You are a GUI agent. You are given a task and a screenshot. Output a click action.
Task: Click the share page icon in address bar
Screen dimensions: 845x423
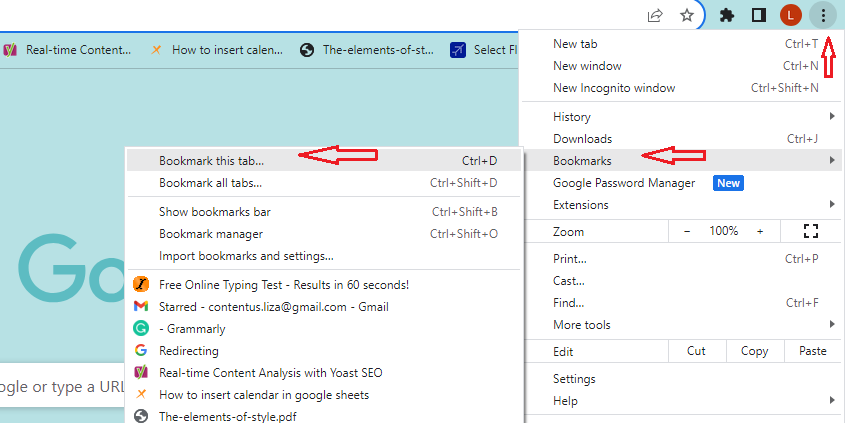(x=655, y=15)
